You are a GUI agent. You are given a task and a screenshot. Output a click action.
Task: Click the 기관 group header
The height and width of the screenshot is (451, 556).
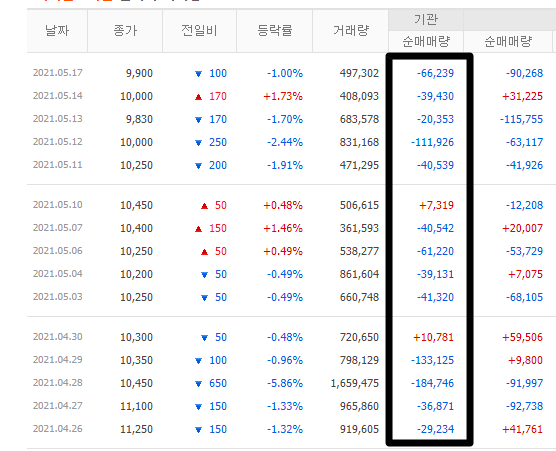(426, 20)
